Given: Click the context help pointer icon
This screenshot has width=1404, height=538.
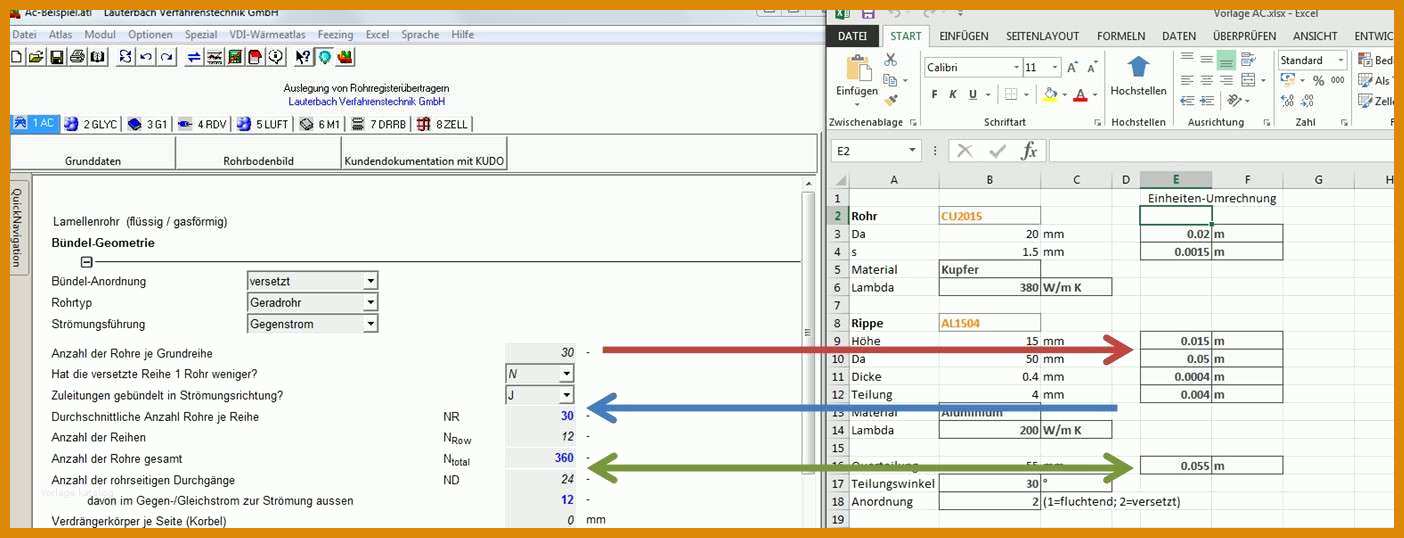Looking at the screenshot, I should tap(303, 57).
